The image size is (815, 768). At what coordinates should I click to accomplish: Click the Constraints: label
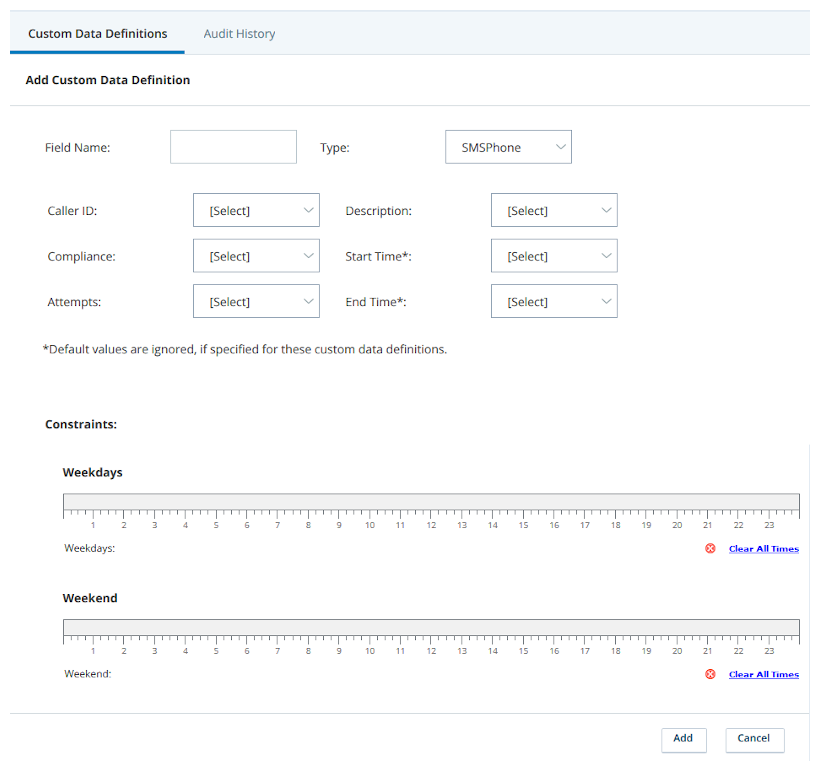click(81, 424)
